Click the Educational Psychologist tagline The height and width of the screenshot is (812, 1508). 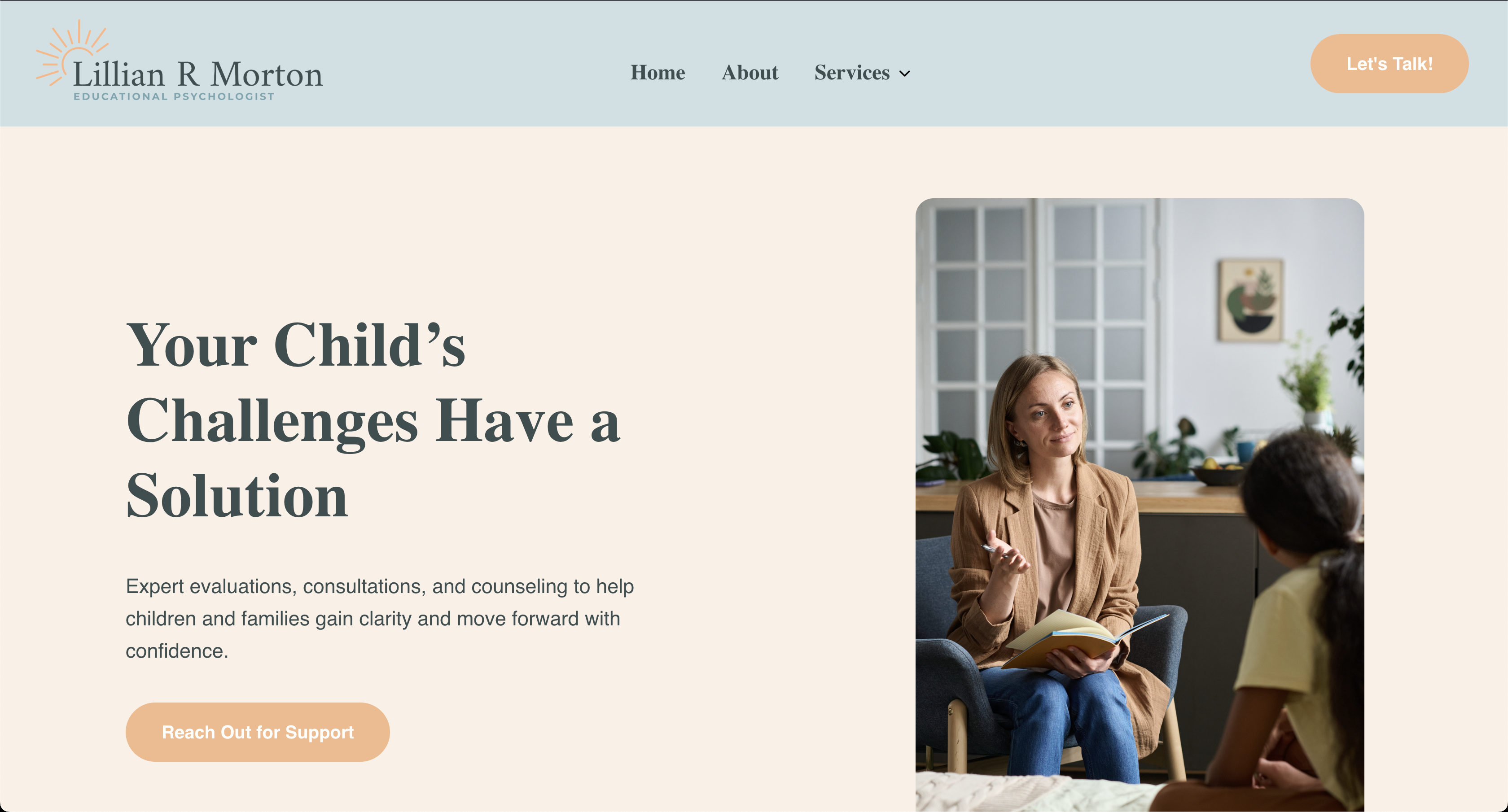[x=174, y=96]
